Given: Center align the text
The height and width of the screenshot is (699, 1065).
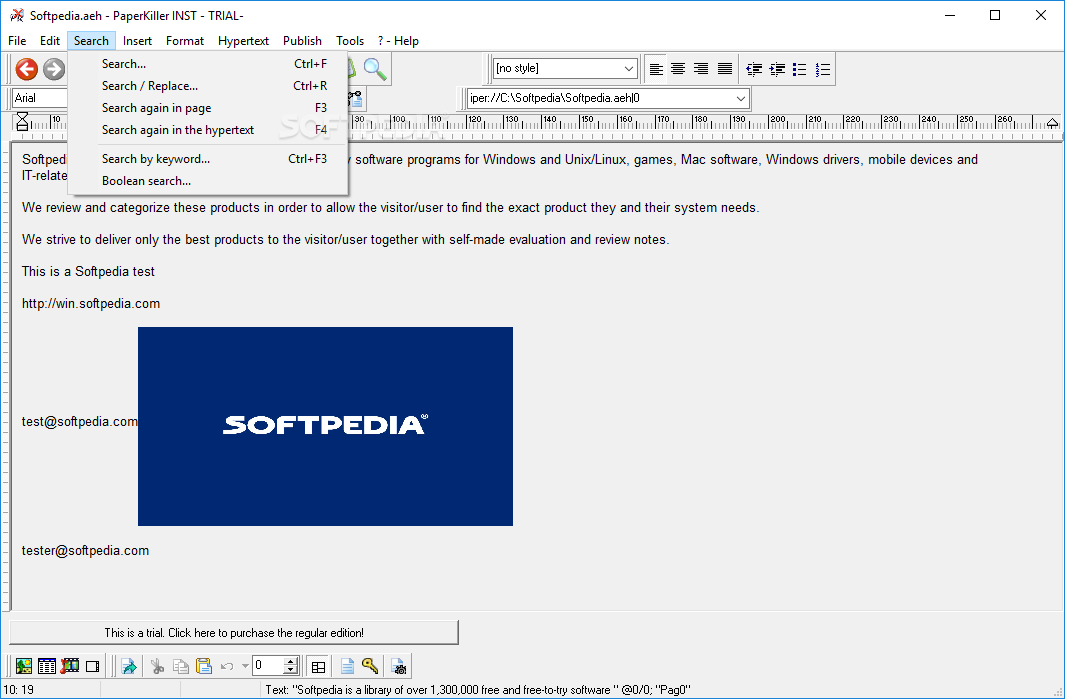Looking at the screenshot, I should (678, 69).
